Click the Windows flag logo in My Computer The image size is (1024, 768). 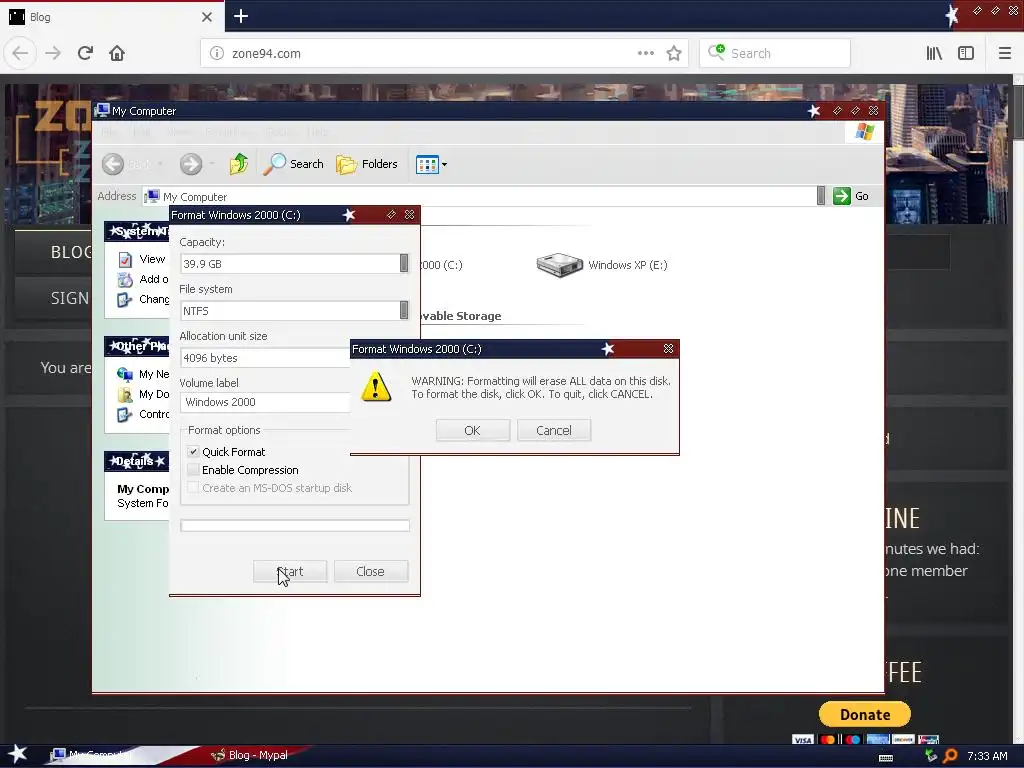coord(865,132)
